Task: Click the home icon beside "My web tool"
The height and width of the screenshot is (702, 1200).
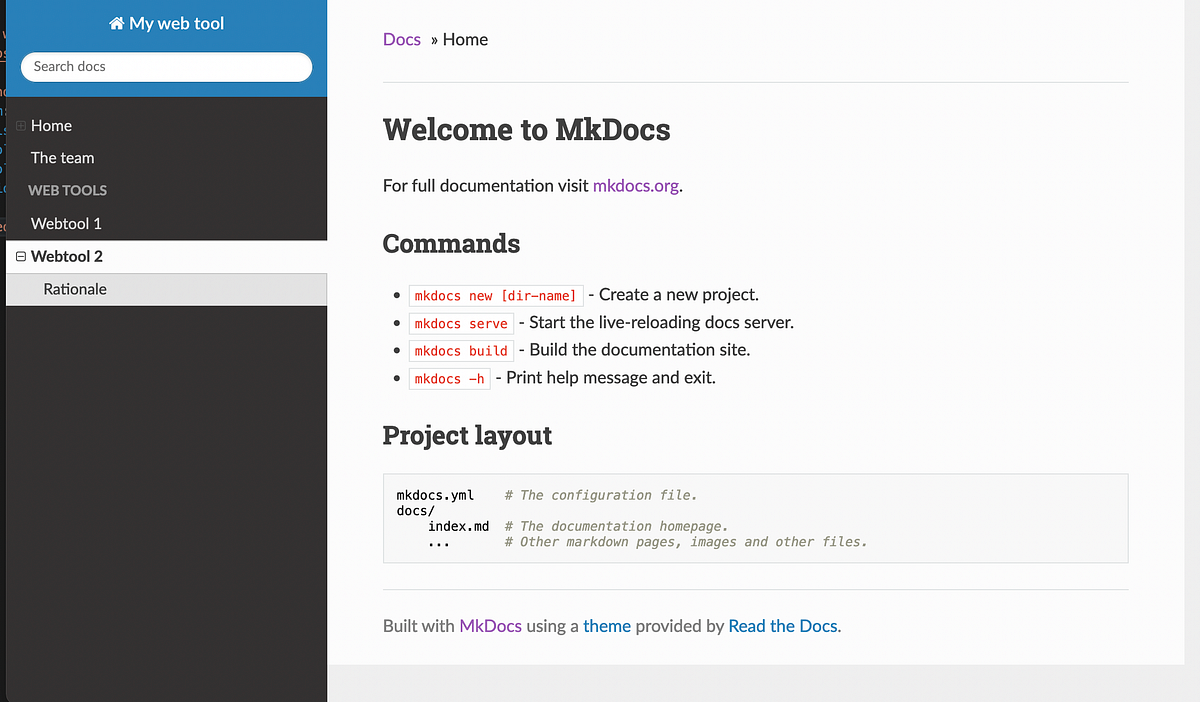Action: (x=117, y=22)
